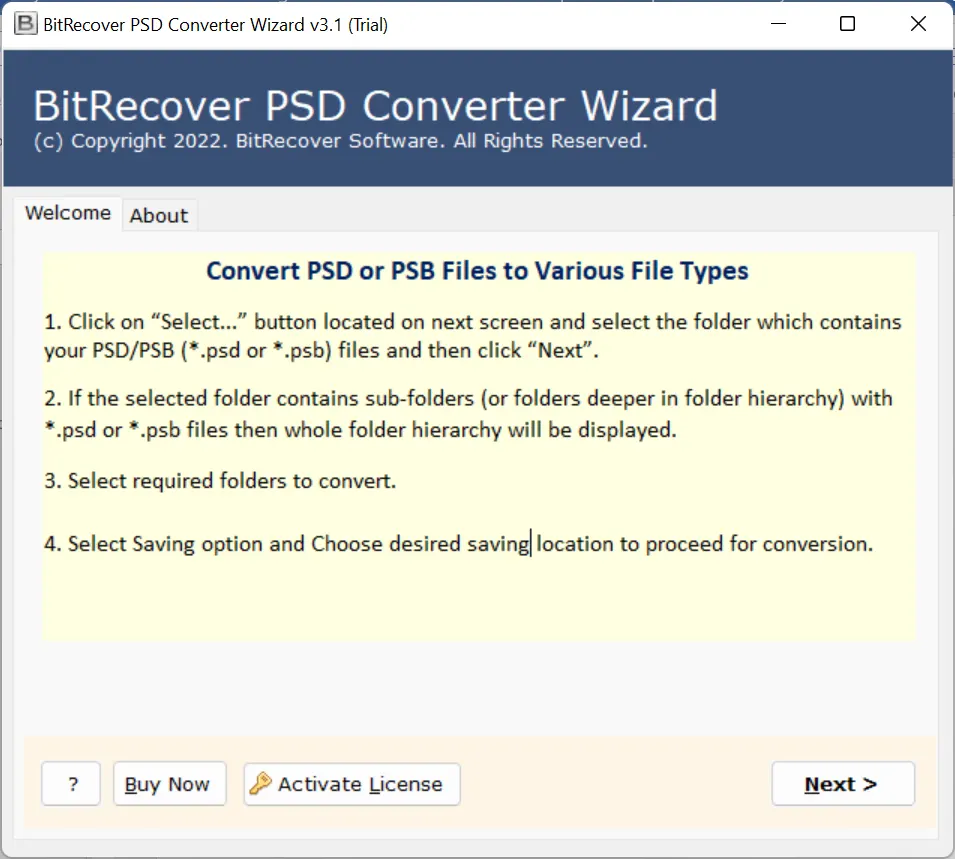Screen dimensions: 955x859
Task: Click step text "3. Select required folders to convert."
Action: coord(220,481)
